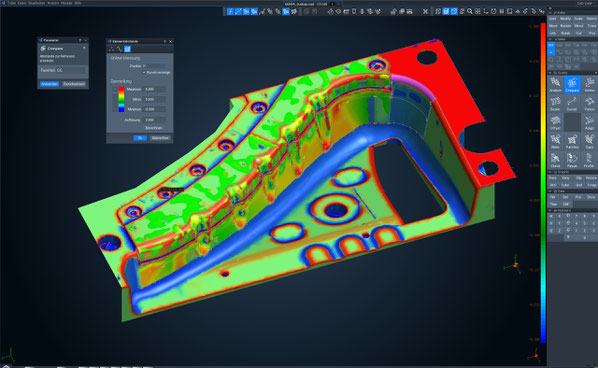Click the Maximum value field
The image size is (598, 368).
click(x=155, y=89)
